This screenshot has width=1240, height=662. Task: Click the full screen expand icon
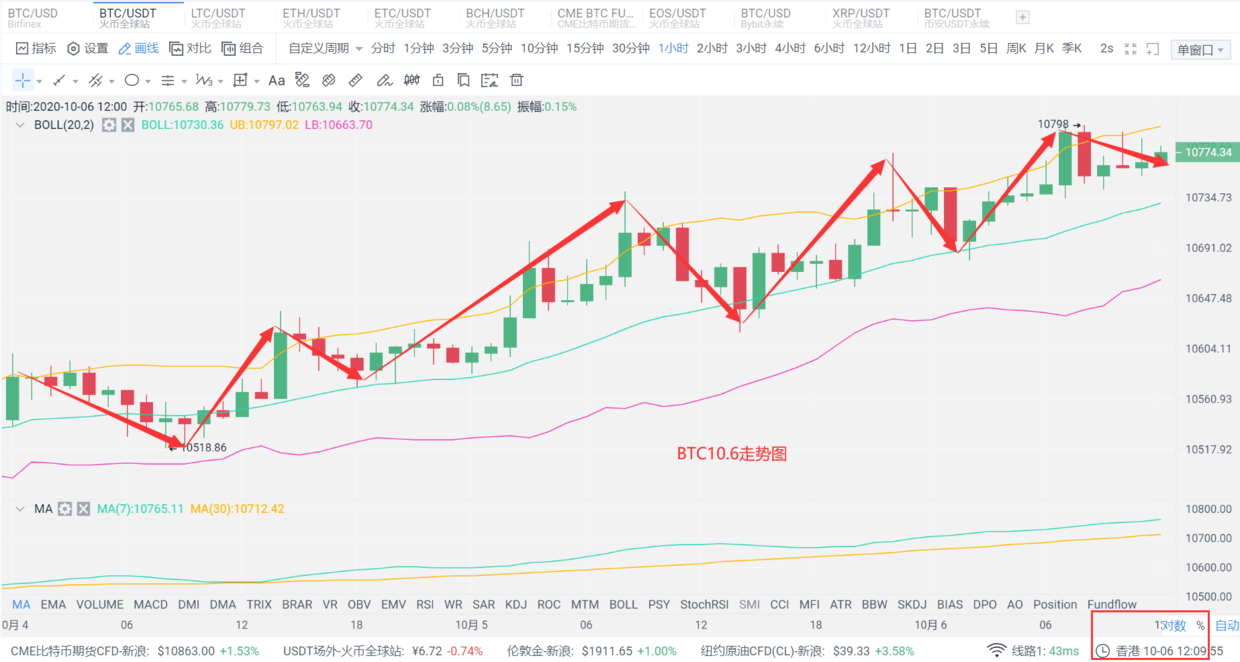[1131, 49]
